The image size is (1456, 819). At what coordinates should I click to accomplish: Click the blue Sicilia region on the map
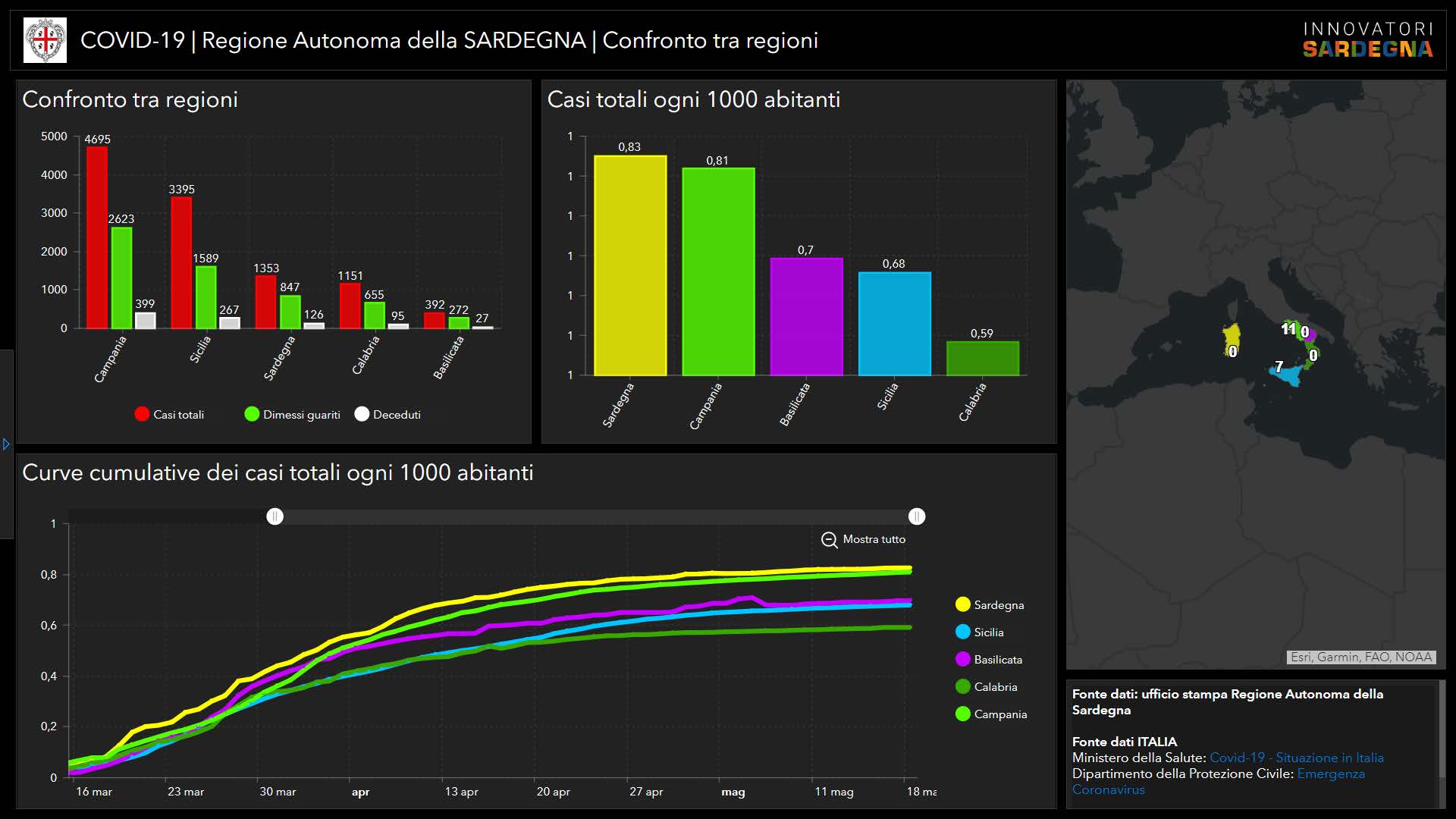1289,375
